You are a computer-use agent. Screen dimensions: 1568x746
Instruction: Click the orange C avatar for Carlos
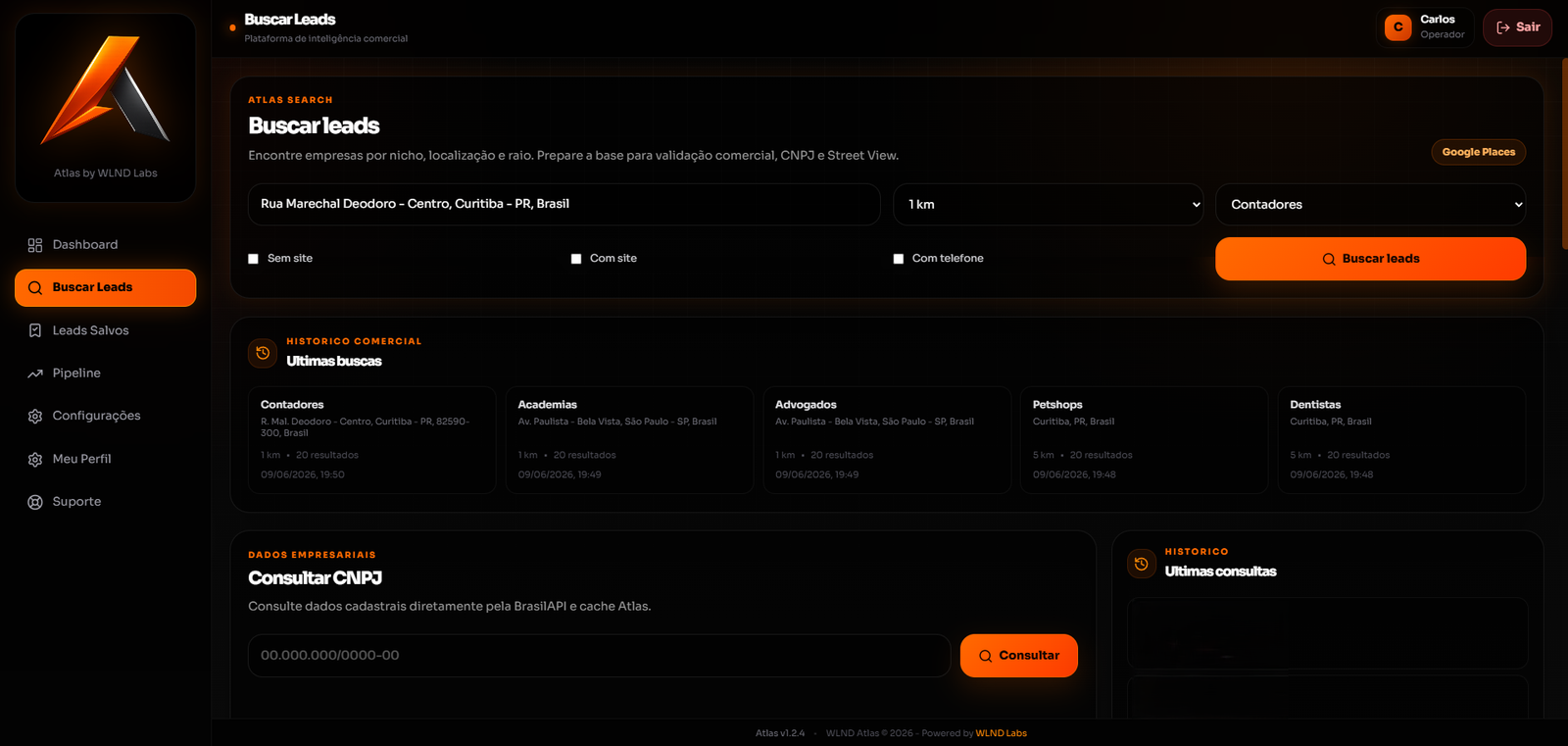(x=1398, y=27)
